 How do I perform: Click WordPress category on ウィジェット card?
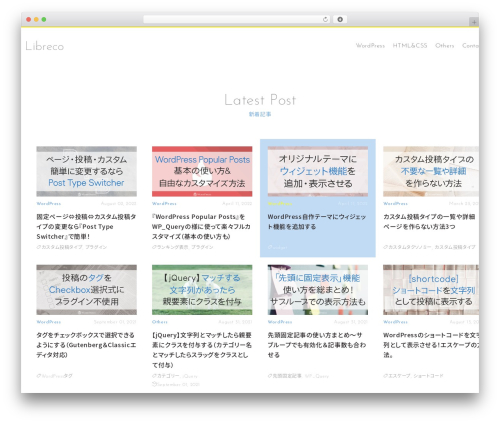click(280, 203)
